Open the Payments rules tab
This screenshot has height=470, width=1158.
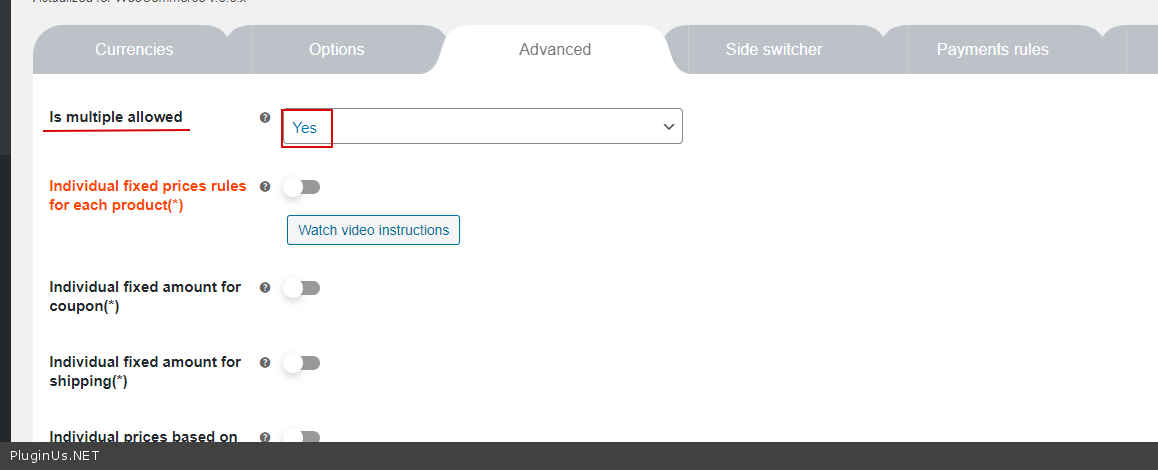[992, 49]
